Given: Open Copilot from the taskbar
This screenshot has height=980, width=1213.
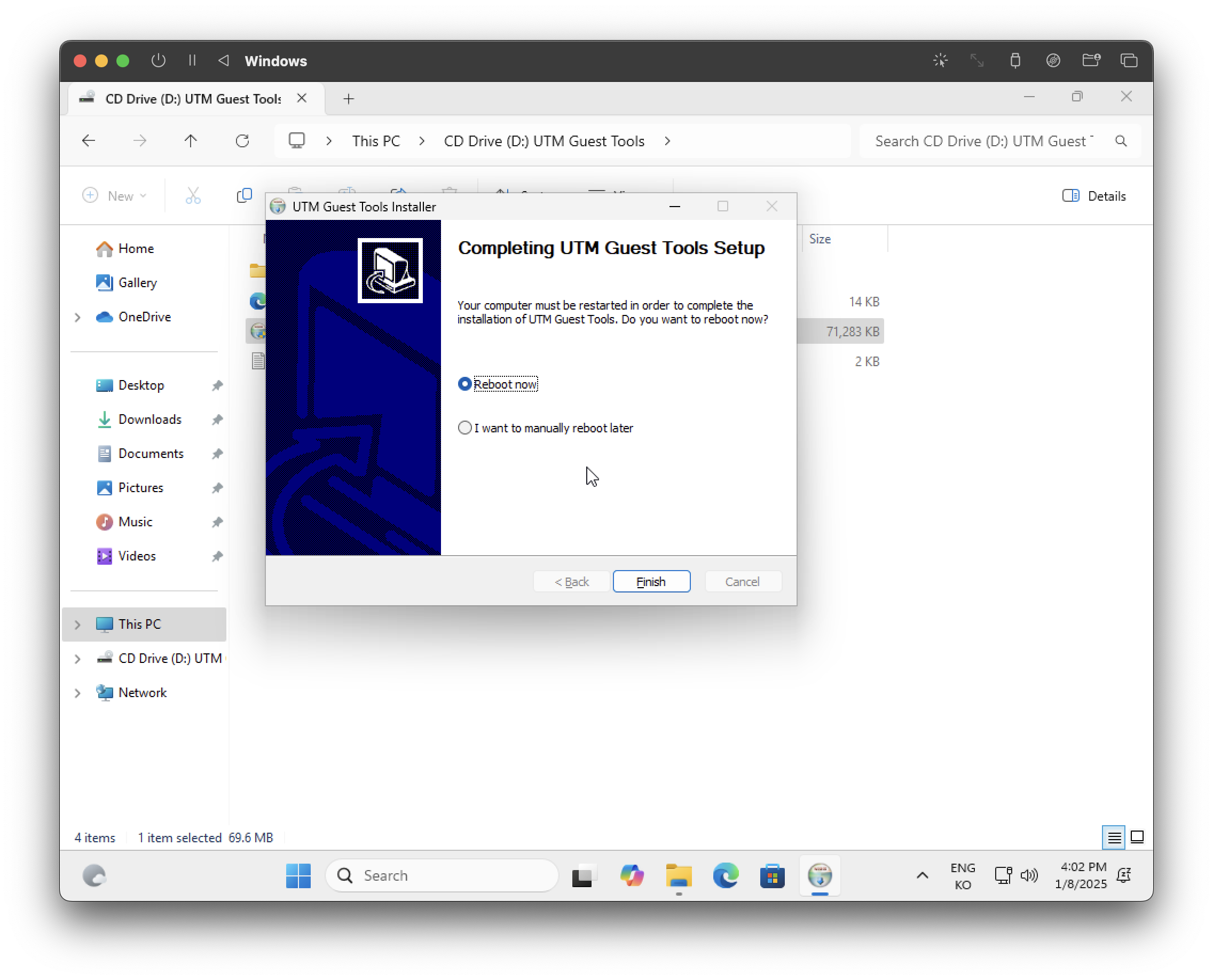Looking at the screenshot, I should point(632,875).
